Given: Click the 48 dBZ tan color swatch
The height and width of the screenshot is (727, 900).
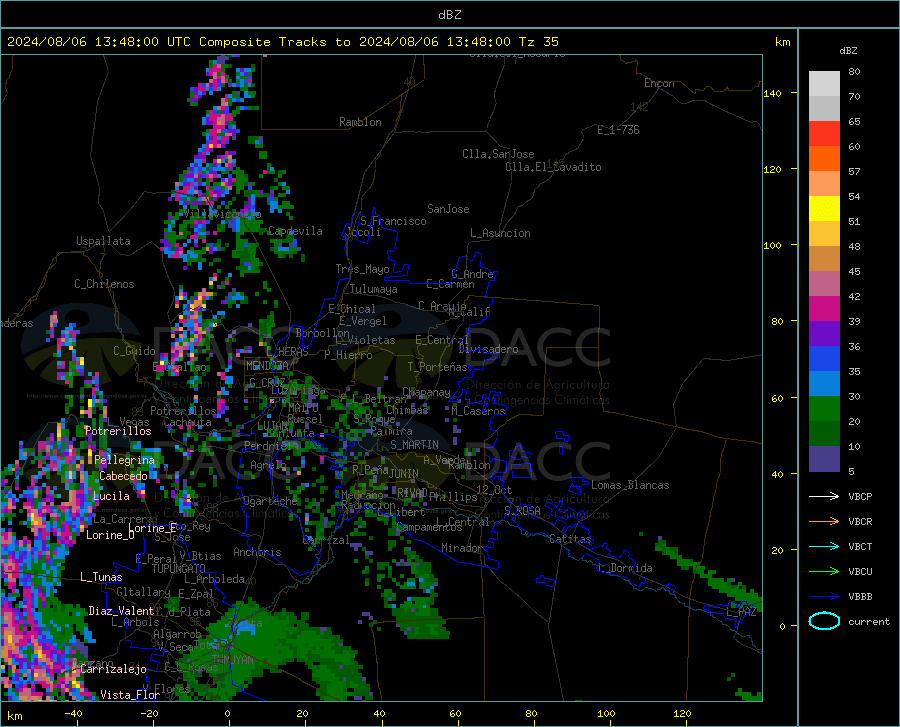Looking at the screenshot, I should coord(824,259).
